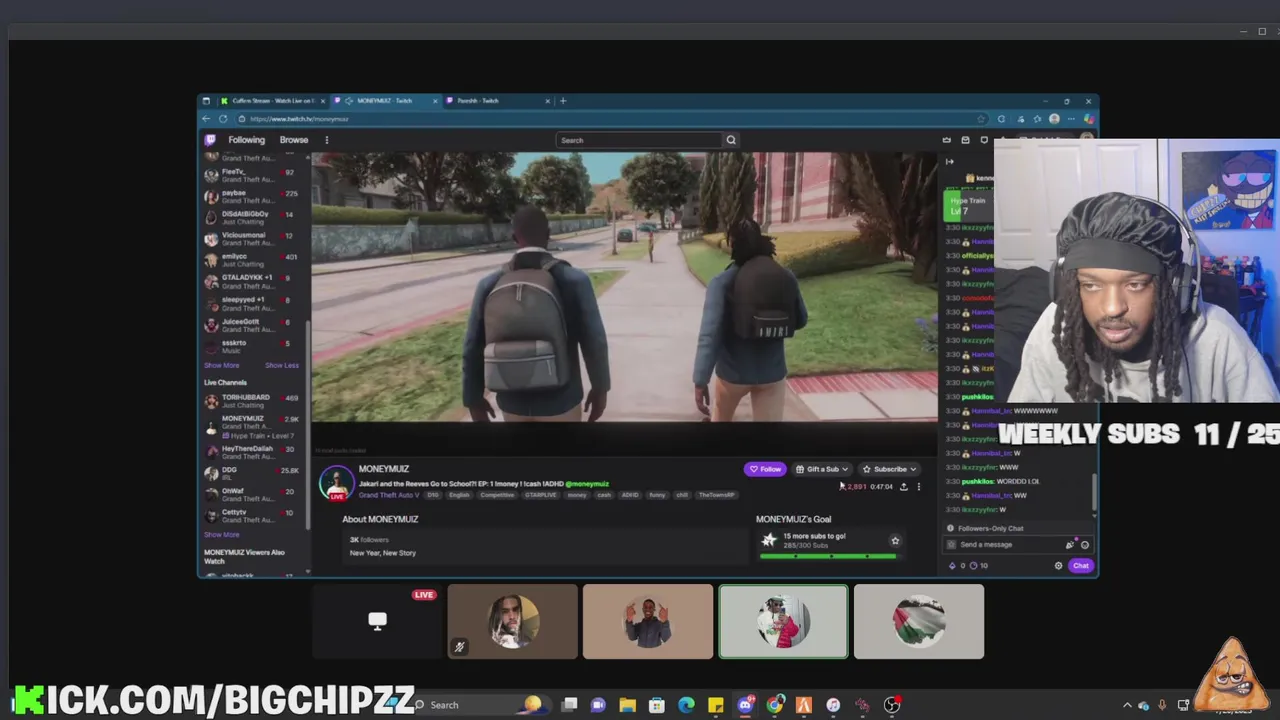Open GTALADYKK channel in sidebar

point(250,281)
